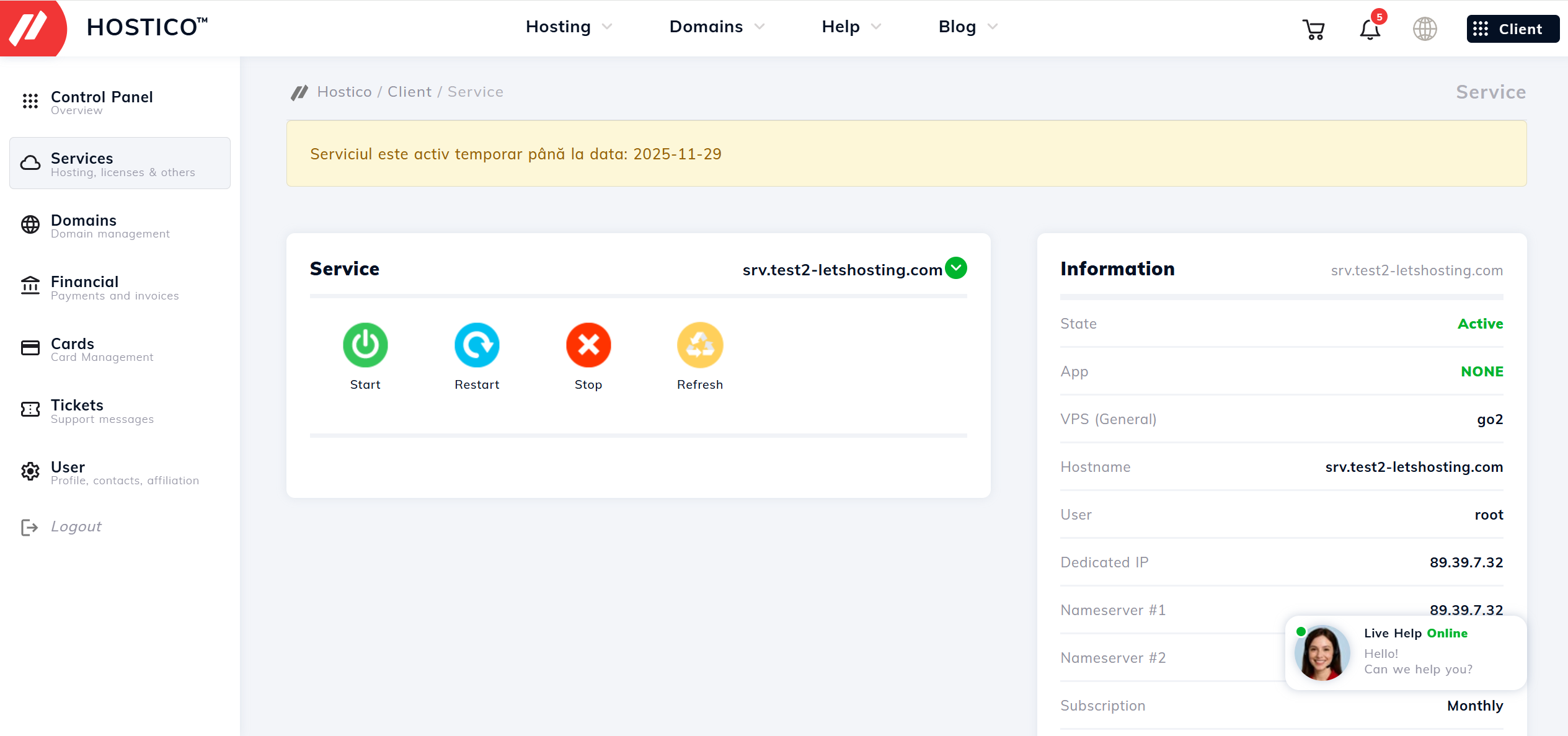Viewport: 1568px width, 736px height.
Task: Click Service in the breadcrumb
Action: tap(476, 92)
